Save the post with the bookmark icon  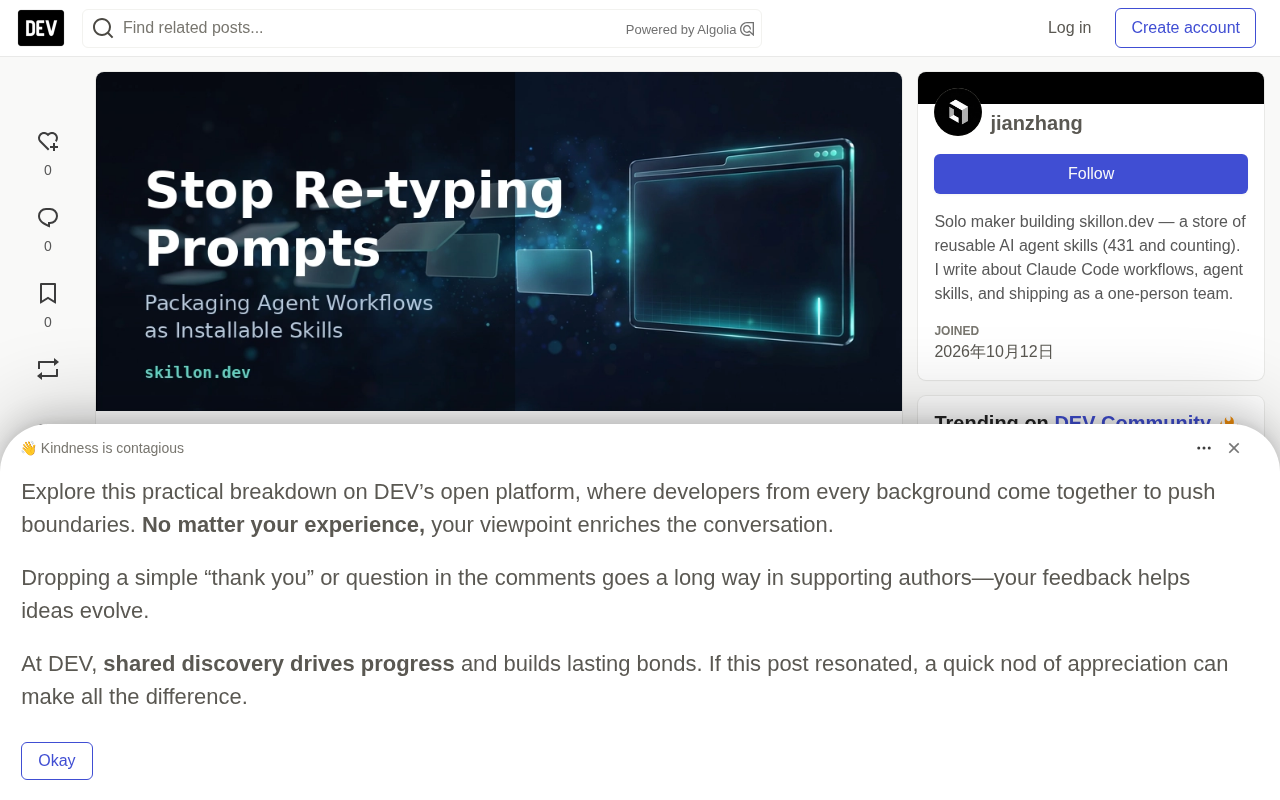click(x=48, y=294)
